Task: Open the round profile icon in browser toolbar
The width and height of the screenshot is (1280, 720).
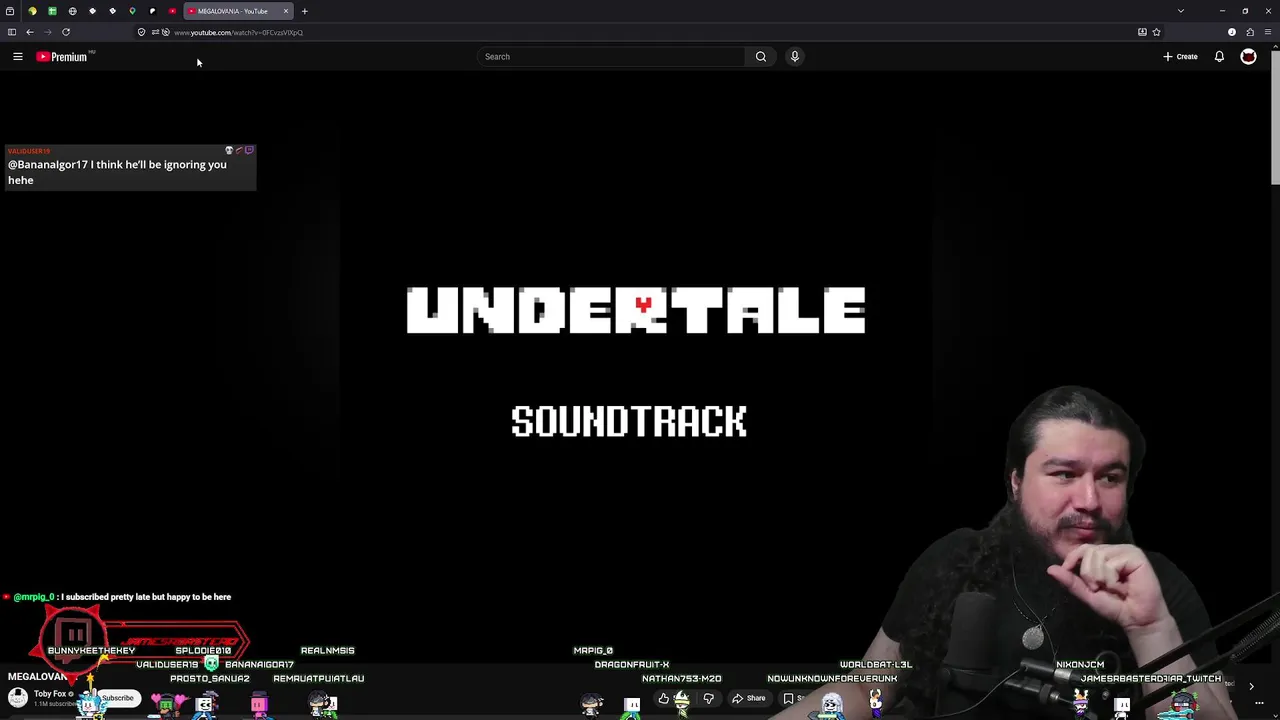Action: (x=1232, y=32)
